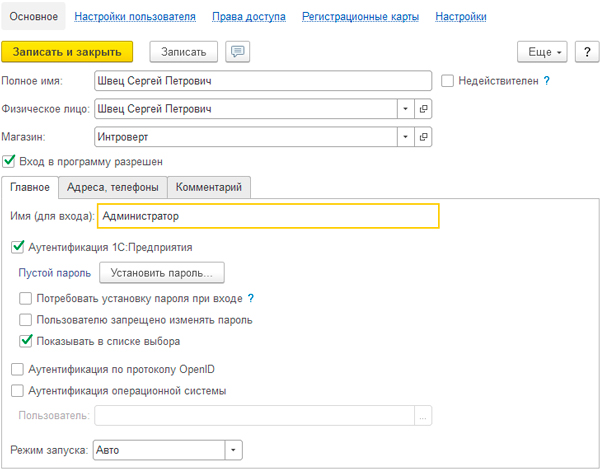Click Установить пароль button
Viewport: 600px width, 469px height.
(x=162, y=273)
